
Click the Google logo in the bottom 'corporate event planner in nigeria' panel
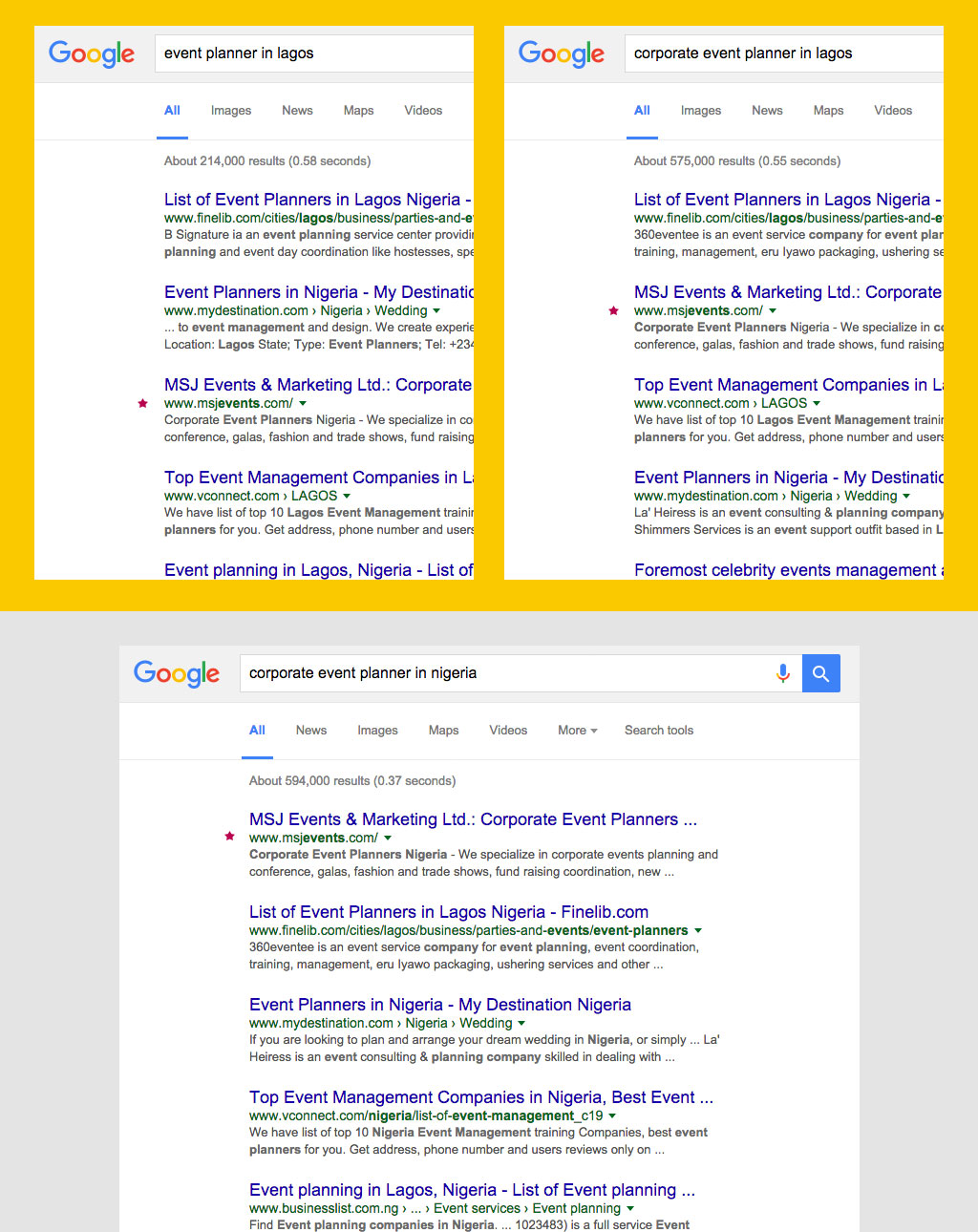pos(177,673)
